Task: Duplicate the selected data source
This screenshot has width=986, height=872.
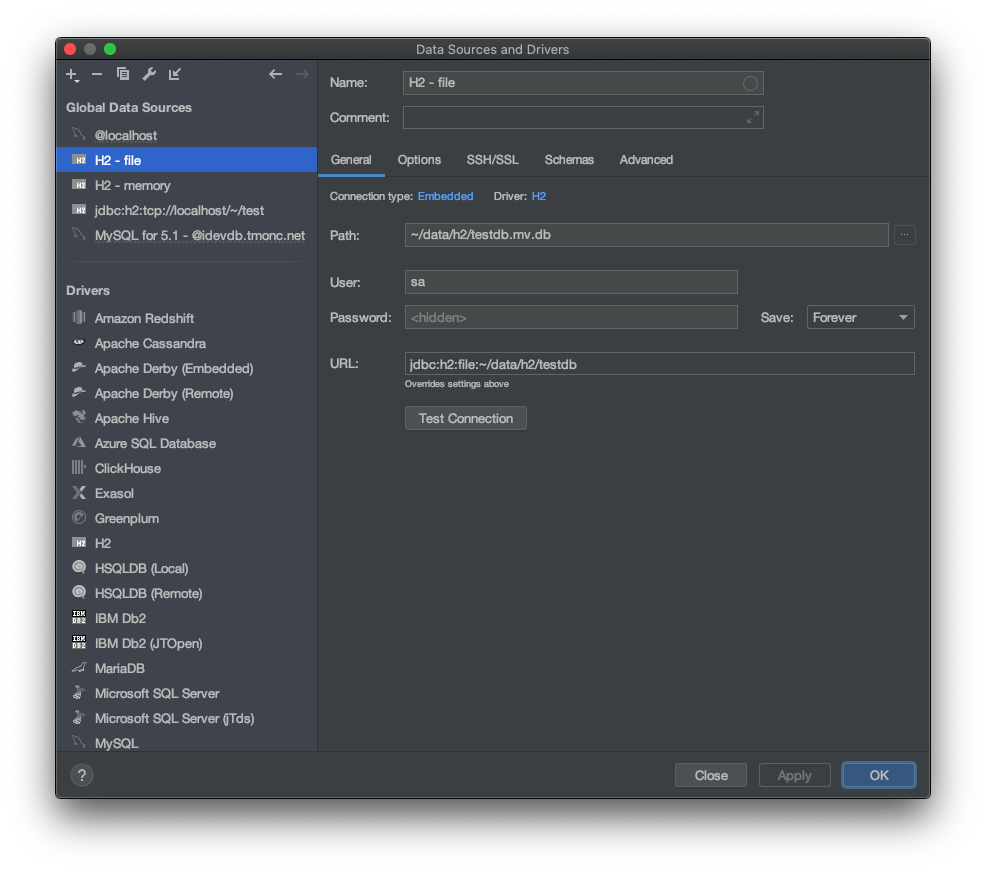Action: (123, 74)
